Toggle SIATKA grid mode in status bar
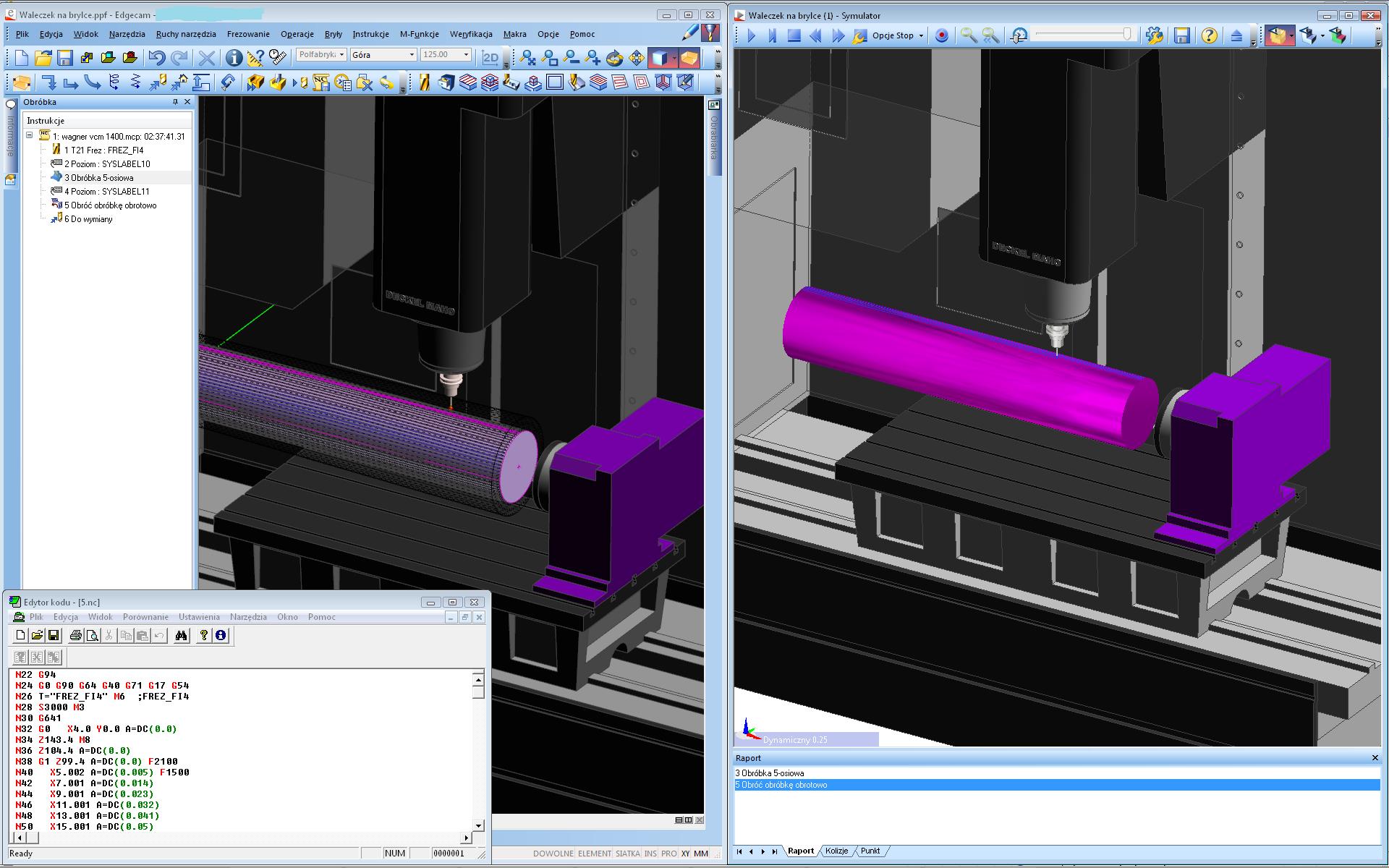 627,854
